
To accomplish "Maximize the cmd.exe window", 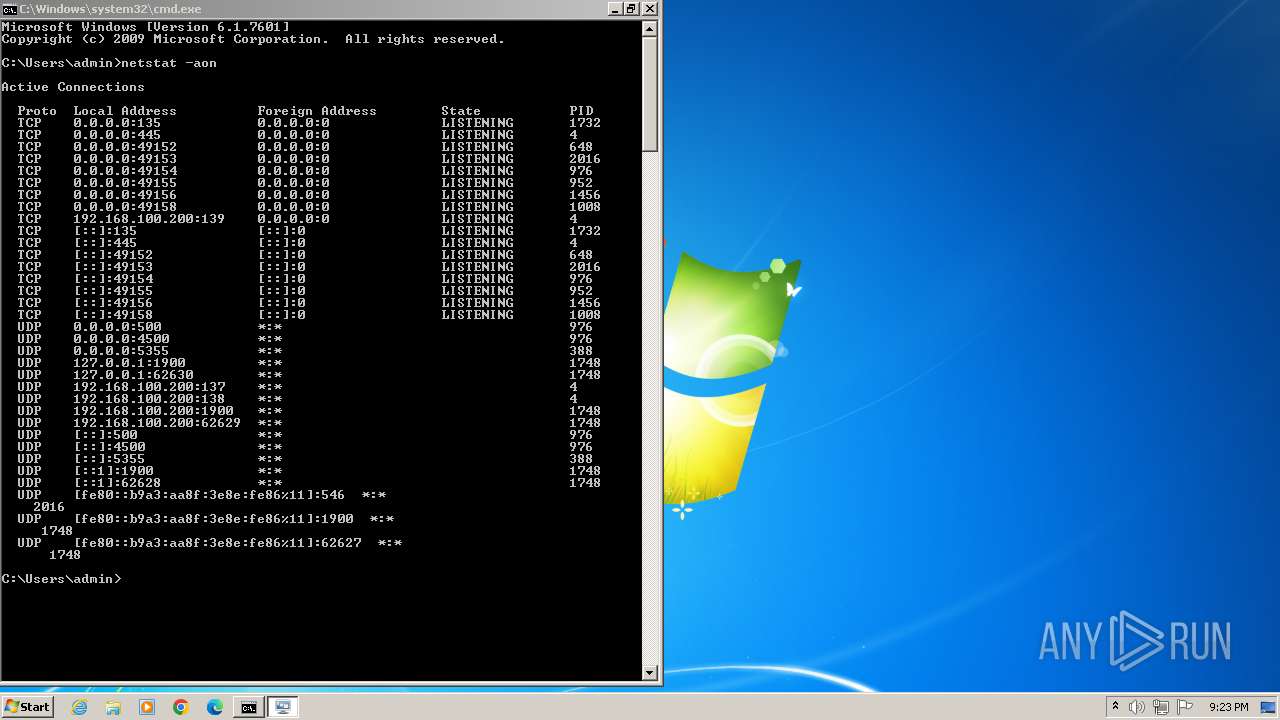I will pos(631,8).
